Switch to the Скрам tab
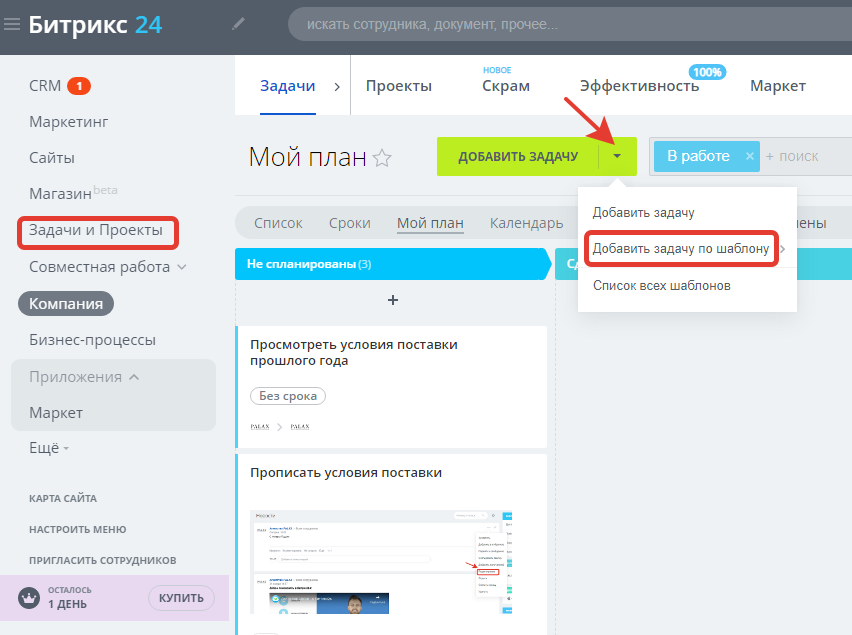The width and height of the screenshot is (852, 635). [x=506, y=86]
